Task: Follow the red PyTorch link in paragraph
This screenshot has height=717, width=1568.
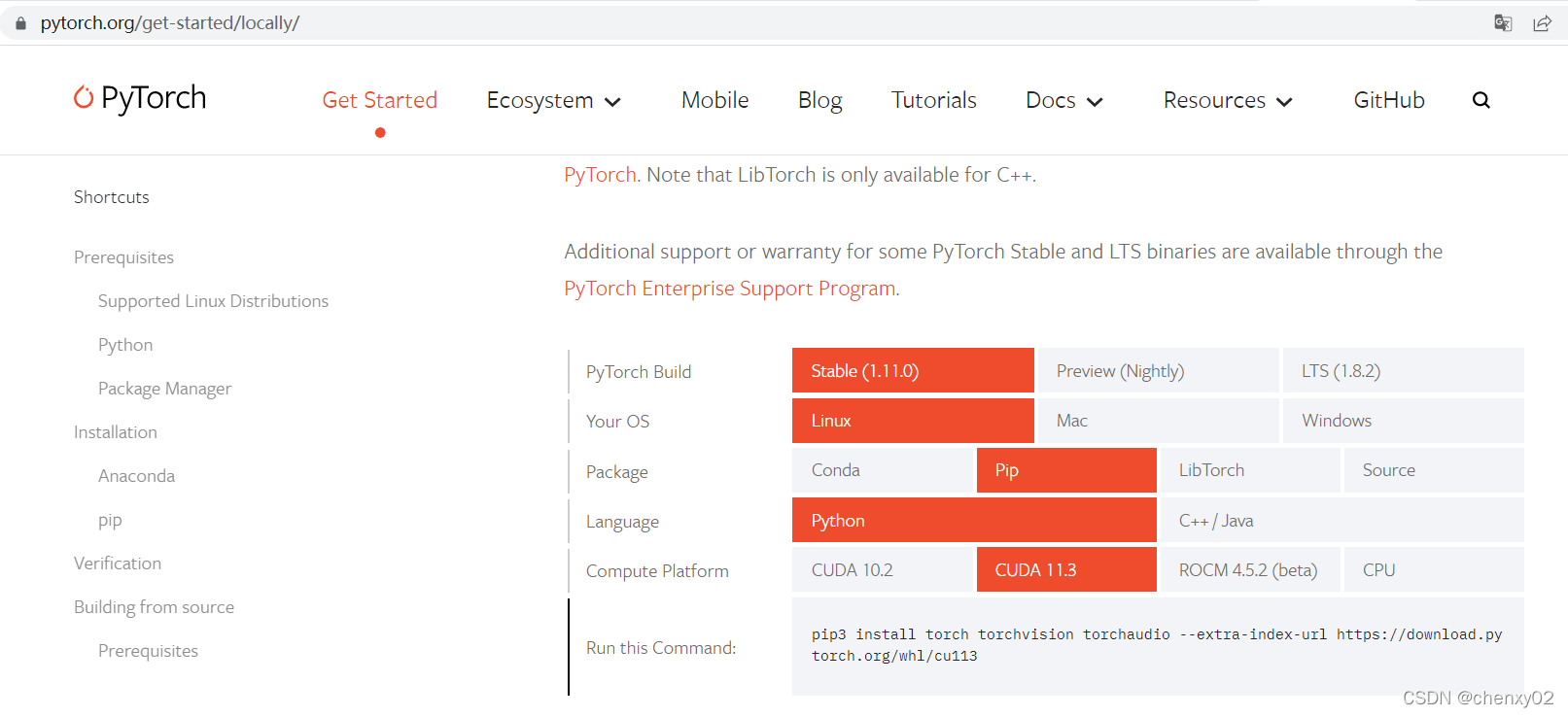Action: 600,175
